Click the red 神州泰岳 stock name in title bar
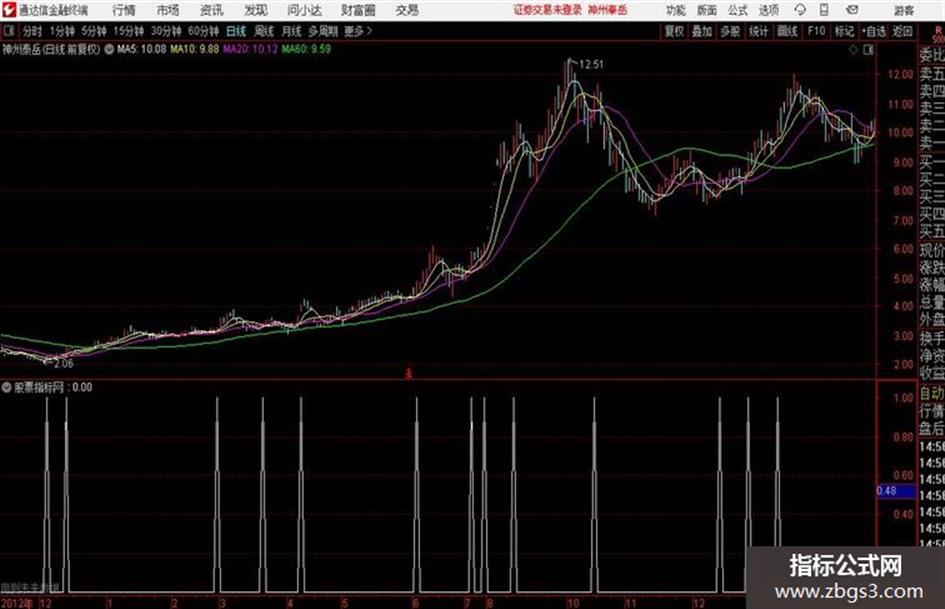This screenshot has width=945, height=609. click(x=608, y=10)
